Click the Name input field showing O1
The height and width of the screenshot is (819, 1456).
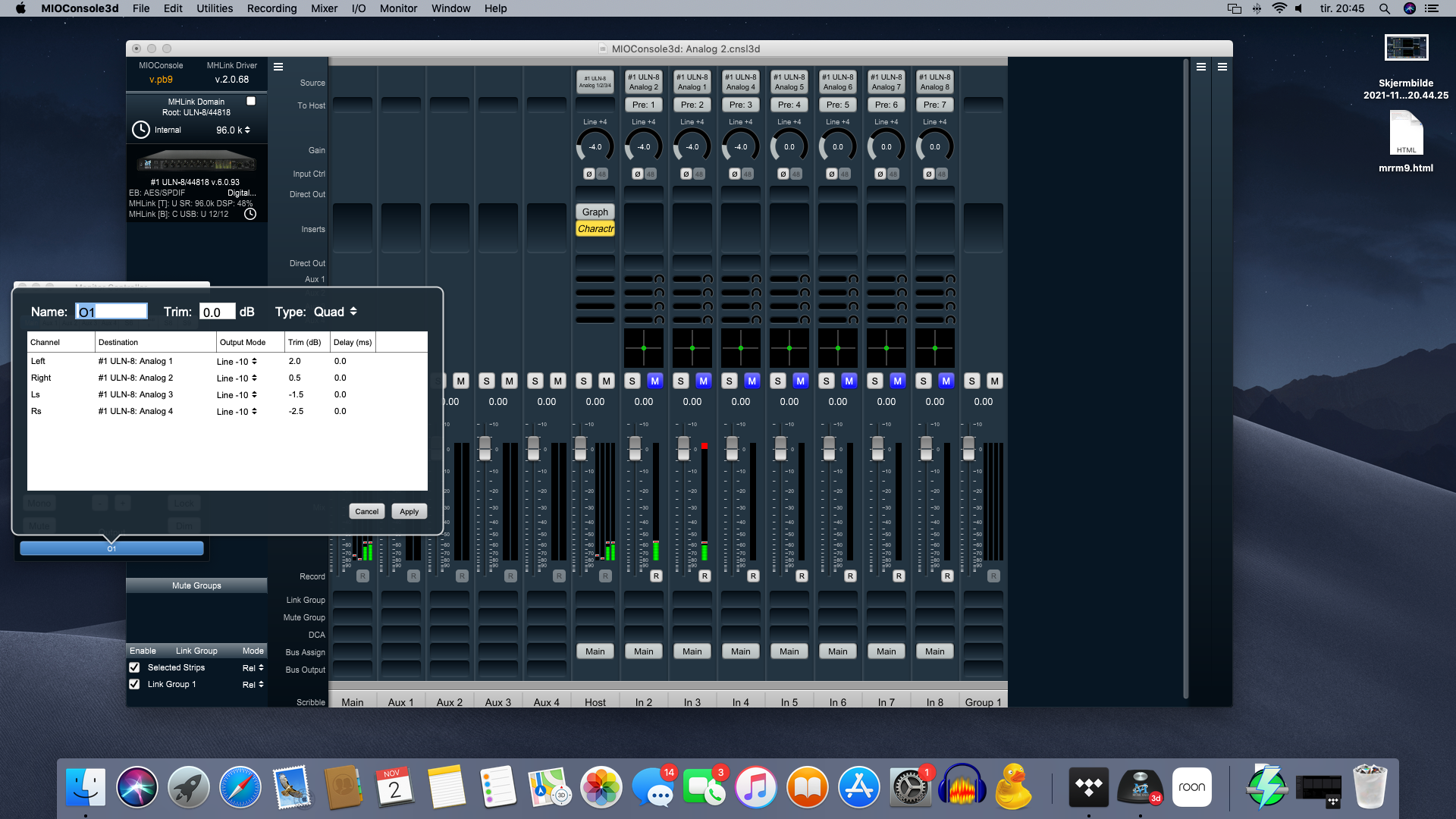tap(110, 311)
